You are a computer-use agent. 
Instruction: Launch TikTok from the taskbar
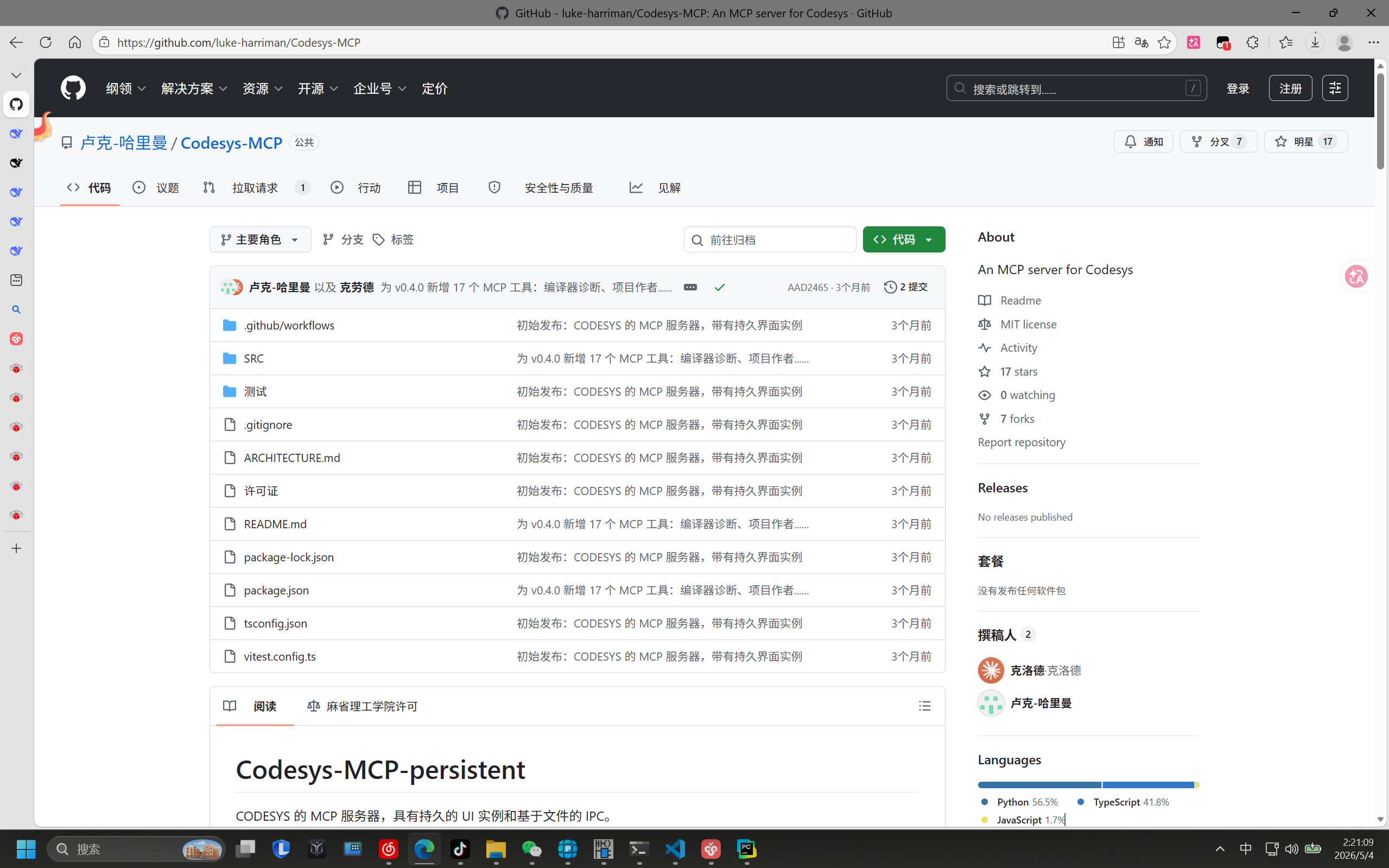pyautogui.click(x=460, y=848)
